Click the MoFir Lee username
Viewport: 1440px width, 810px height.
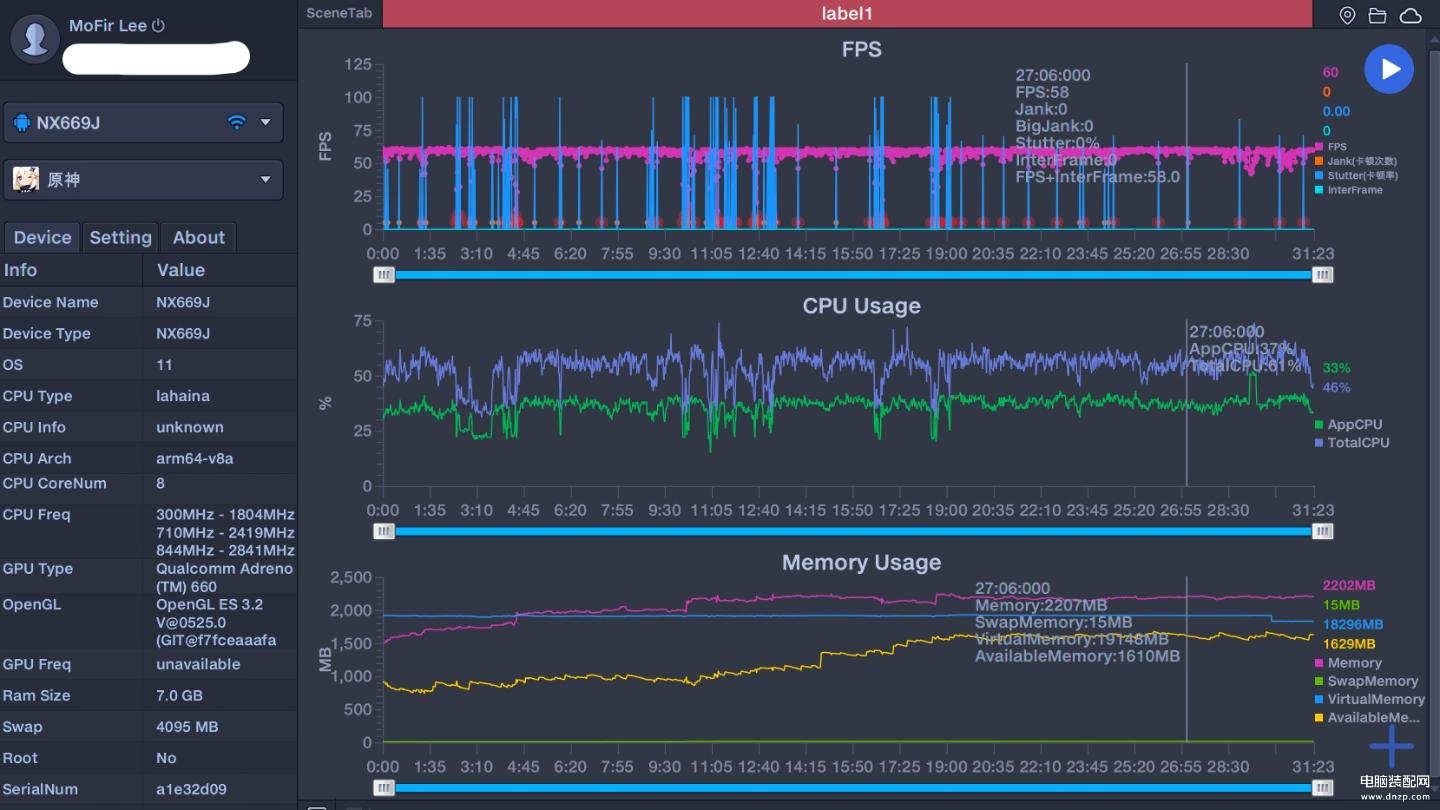click(108, 26)
